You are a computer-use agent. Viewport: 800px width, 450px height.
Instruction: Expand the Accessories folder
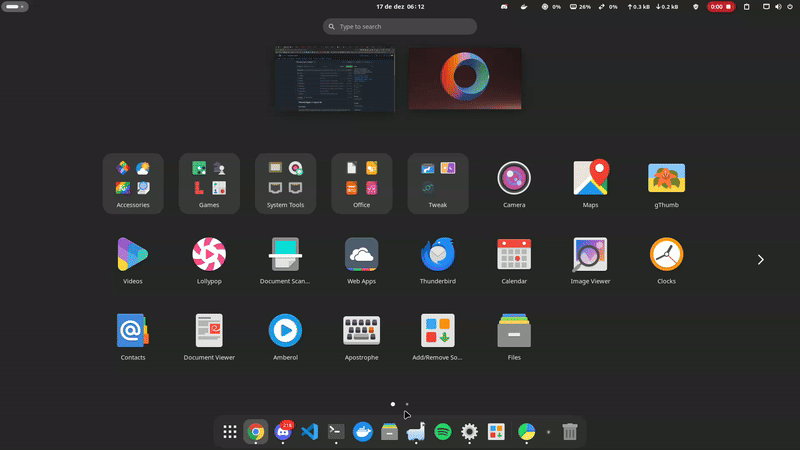pyautogui.click(x=133, y=184)
